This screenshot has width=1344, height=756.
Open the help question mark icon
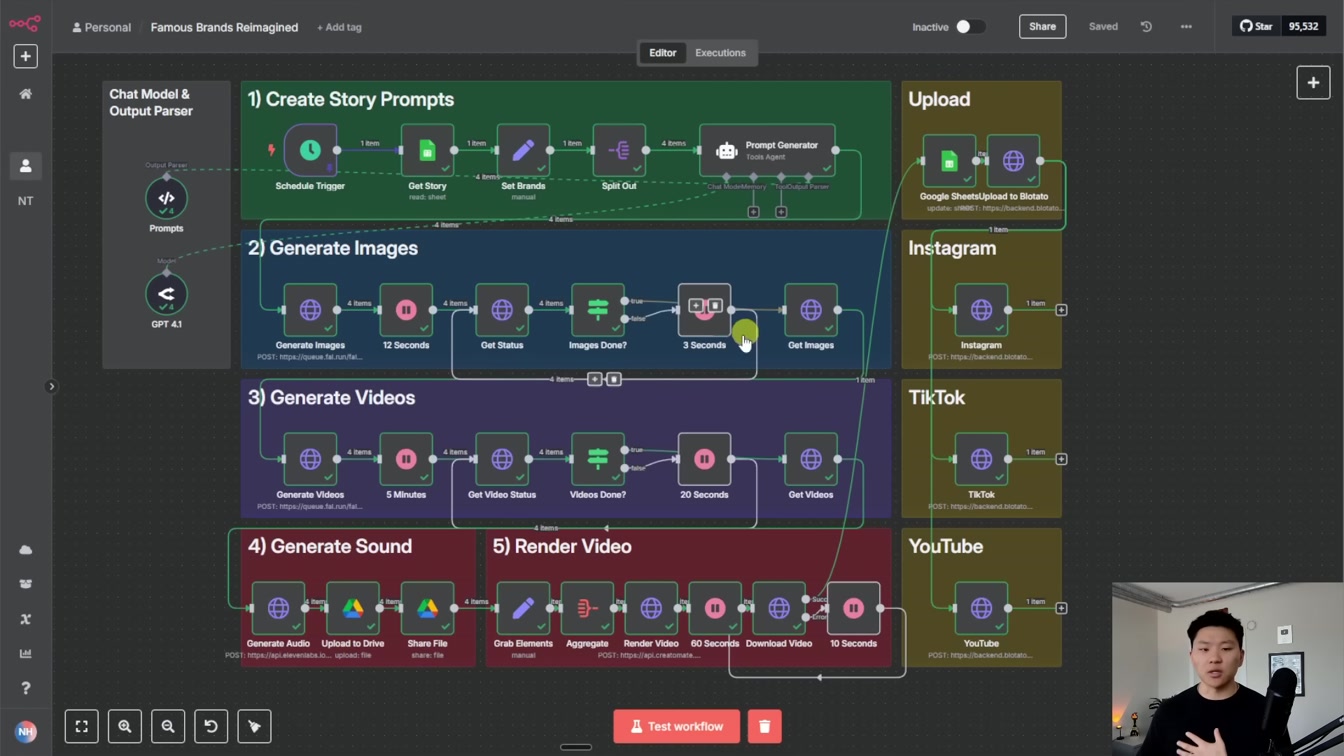(x=25, y=688)
